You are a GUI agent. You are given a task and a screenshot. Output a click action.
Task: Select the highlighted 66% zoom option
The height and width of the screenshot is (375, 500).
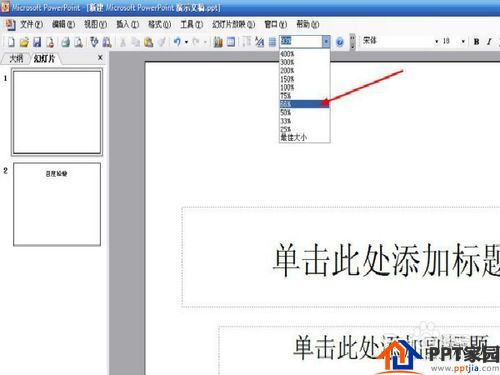305,104
